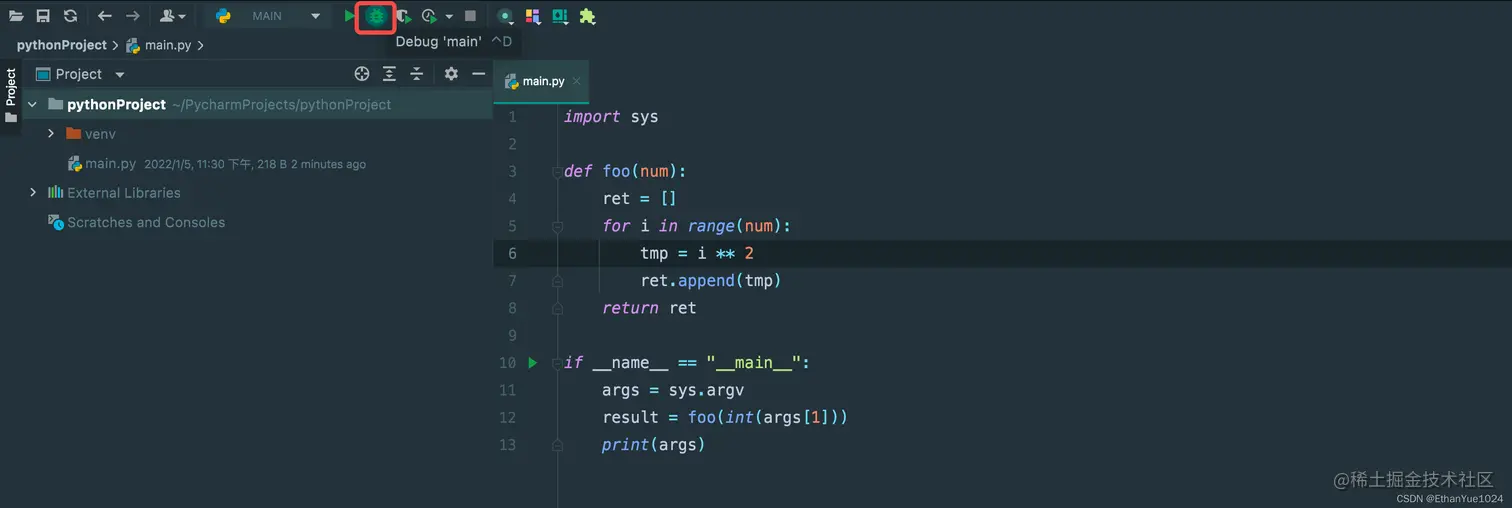
Task: Click line number 6 in the gutter
Action: pos(513,253)
